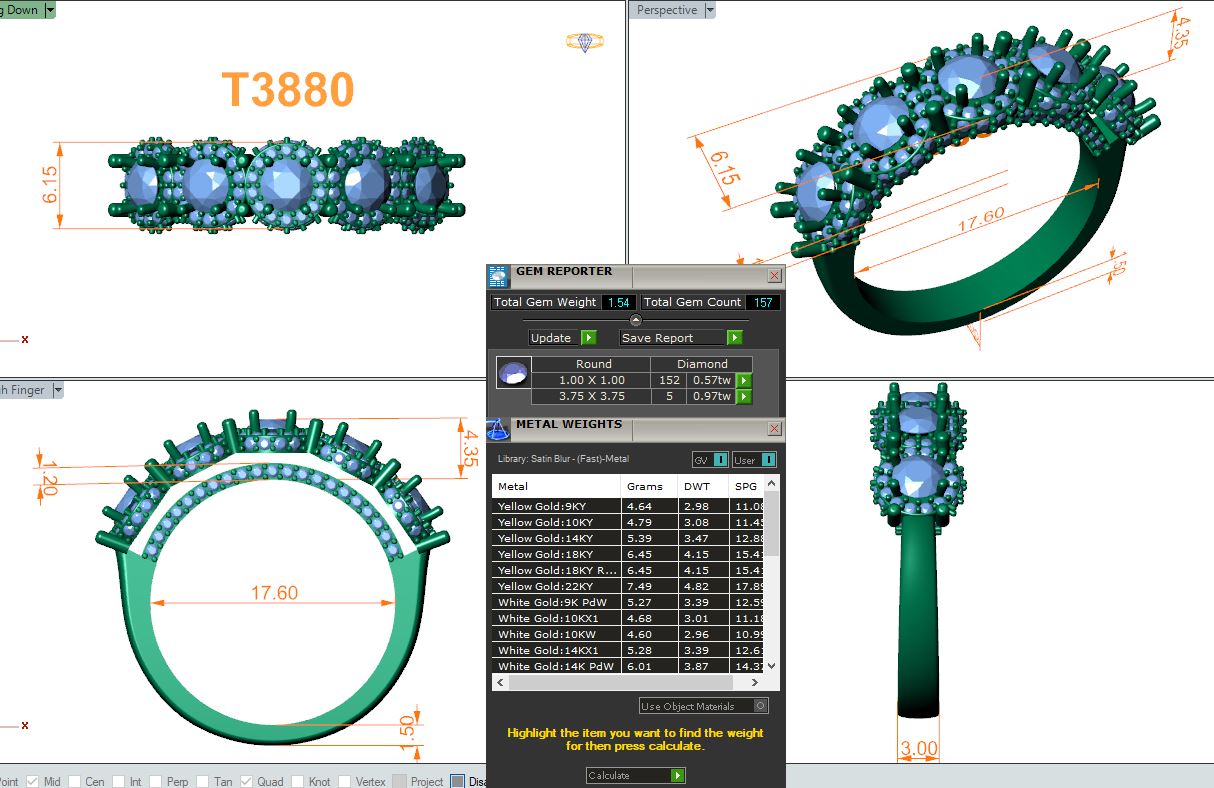Image resolution: width=1214 pixels, height=788 pixels.
Task: Click green arrow next to Update
Action: pos(588,338)
